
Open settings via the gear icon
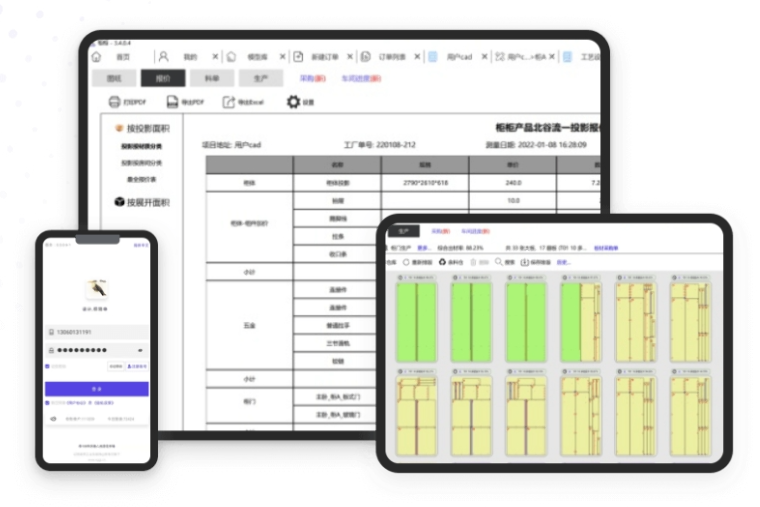[293, 102]
